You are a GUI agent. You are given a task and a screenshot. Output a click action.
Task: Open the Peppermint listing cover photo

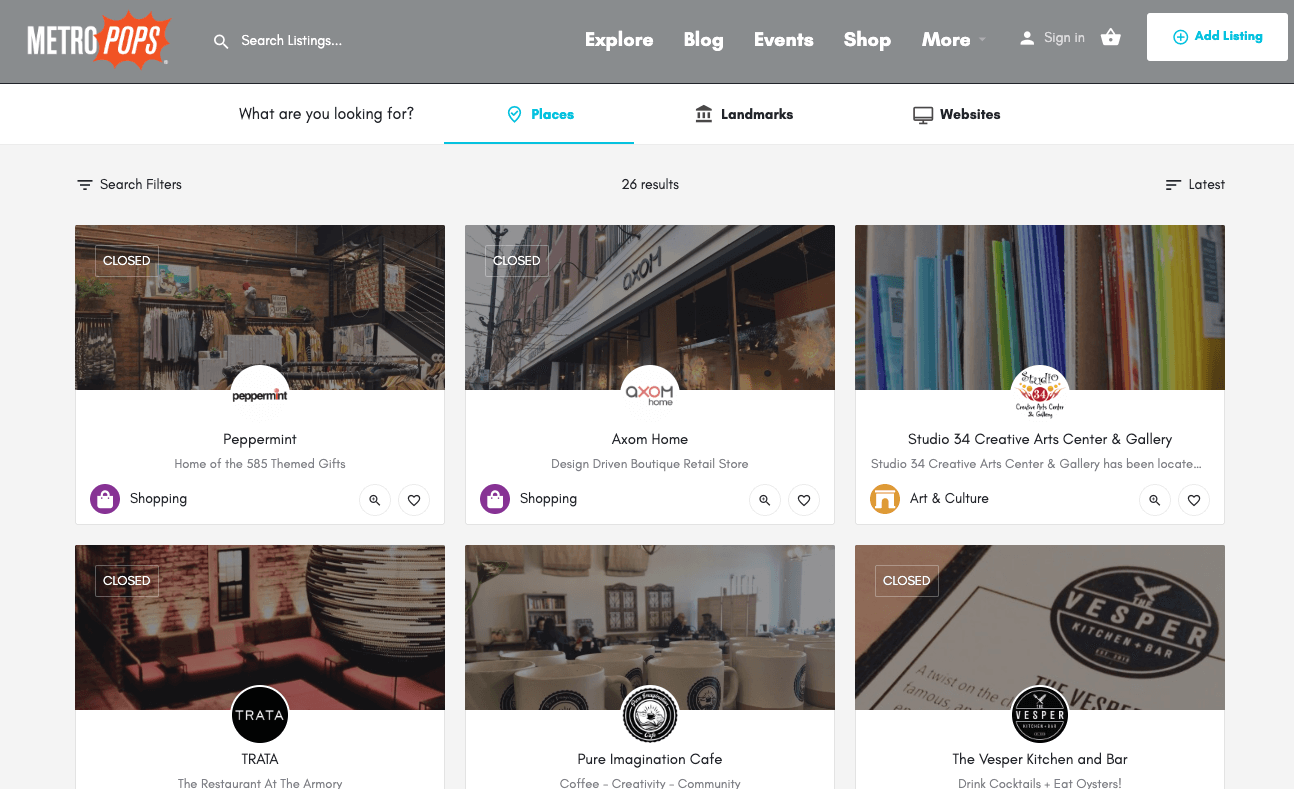tap(260, 307)
